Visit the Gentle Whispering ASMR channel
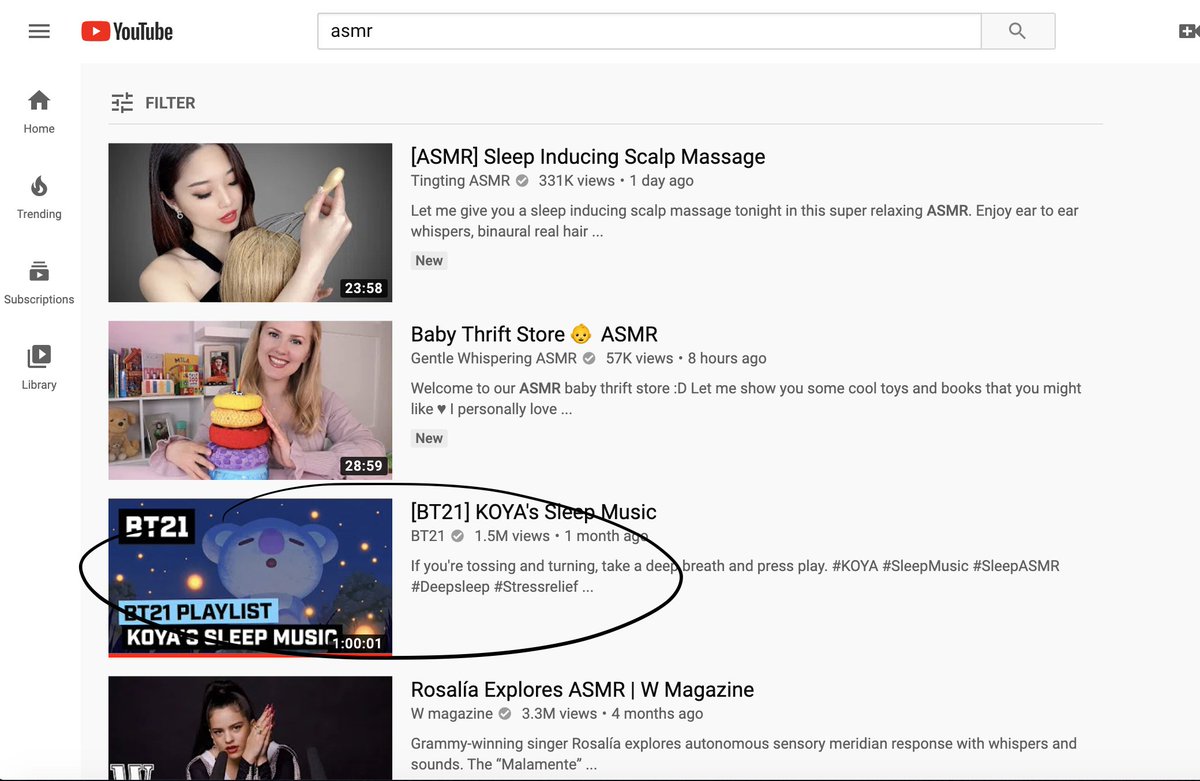This screenshot has width=1200, height=781. [x=494, y=358]
